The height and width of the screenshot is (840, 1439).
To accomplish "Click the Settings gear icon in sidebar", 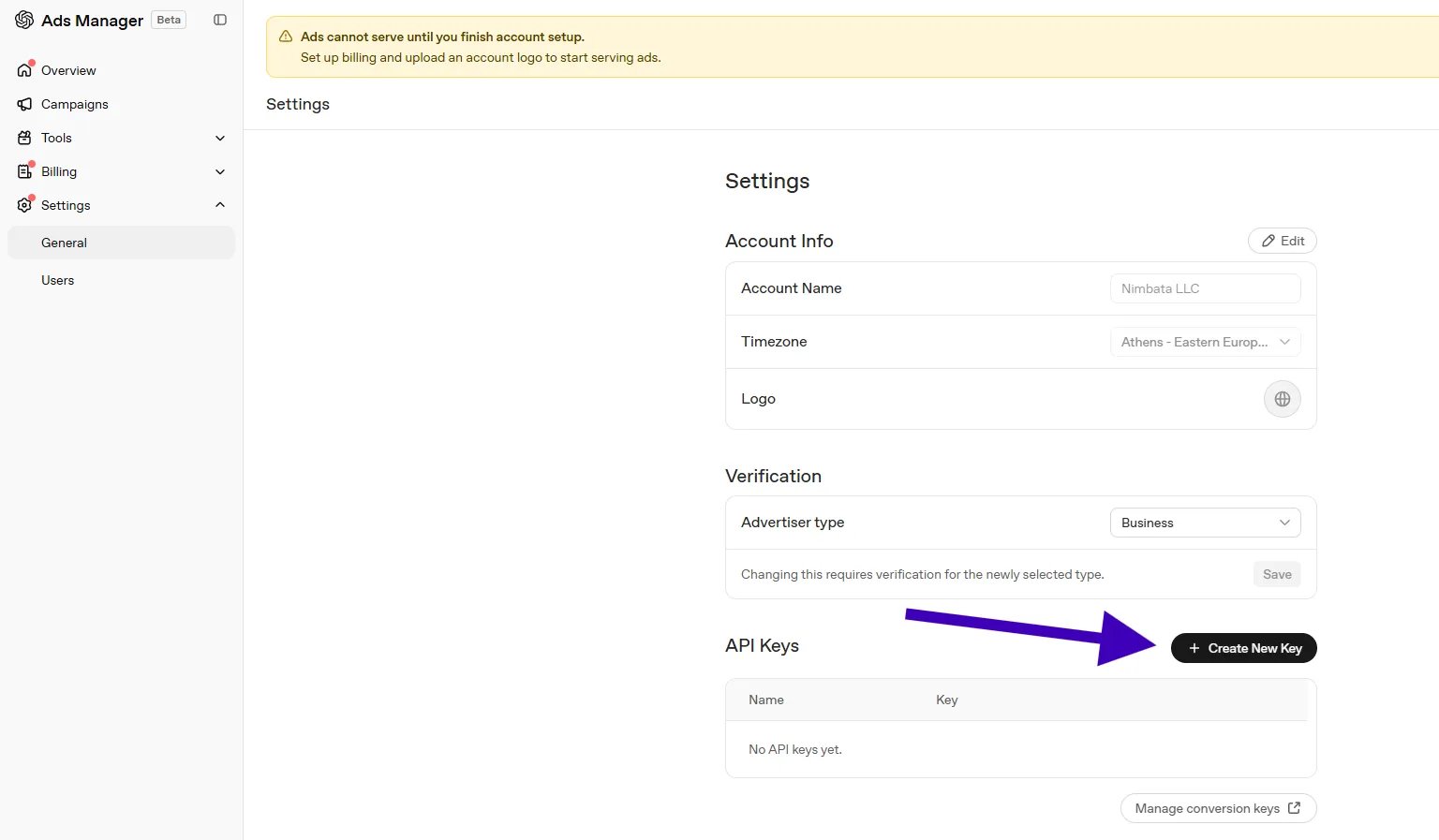I will (x=24, y=205).
